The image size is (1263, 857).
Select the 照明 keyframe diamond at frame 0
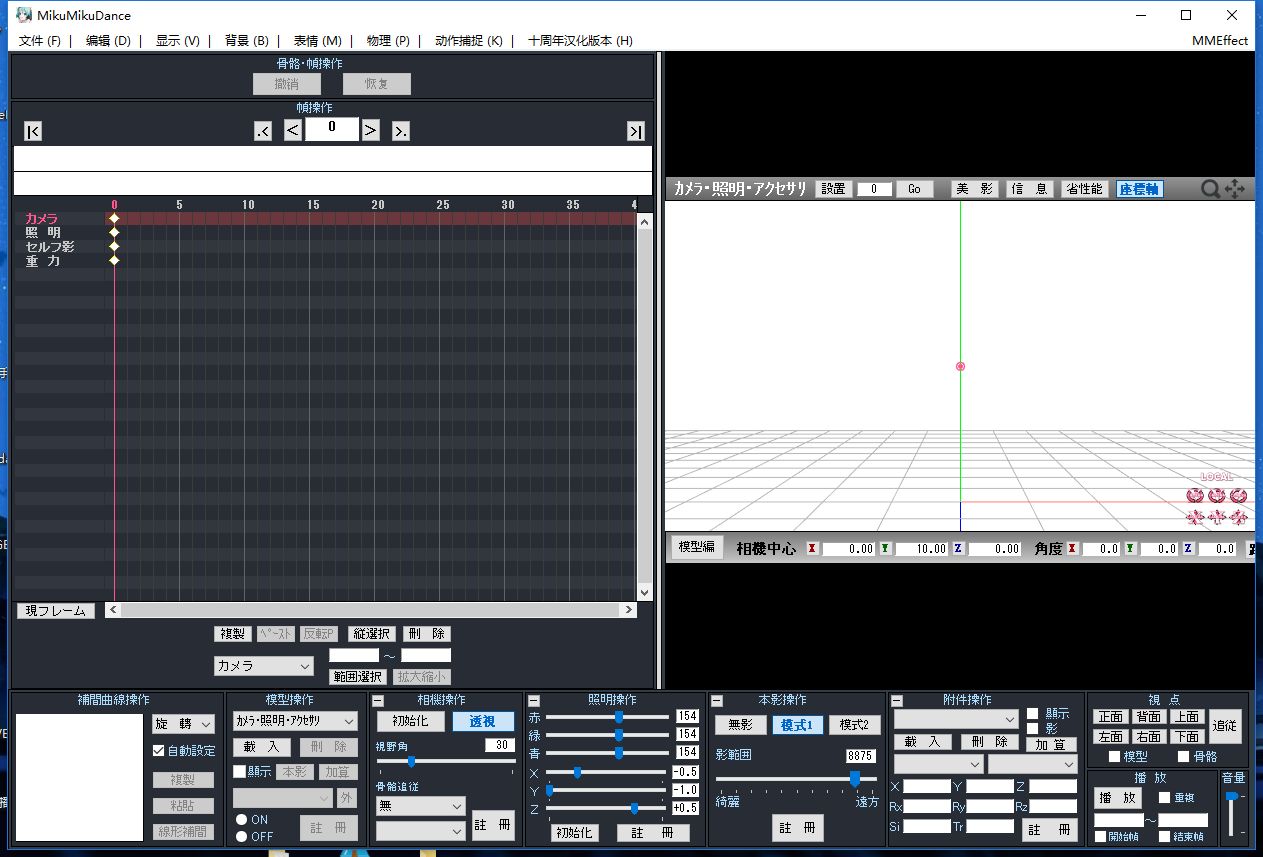coord(114,232)
